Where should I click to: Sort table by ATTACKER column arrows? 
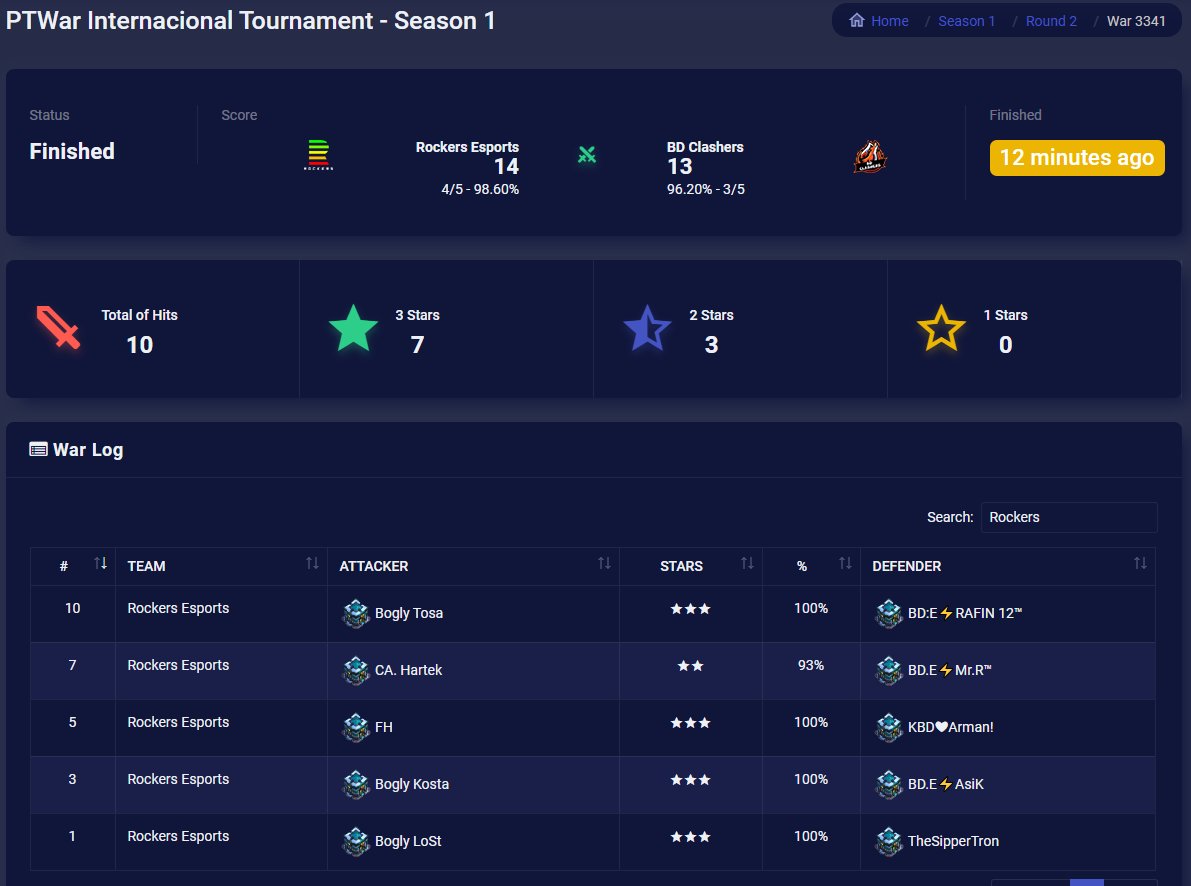(604, 563)
